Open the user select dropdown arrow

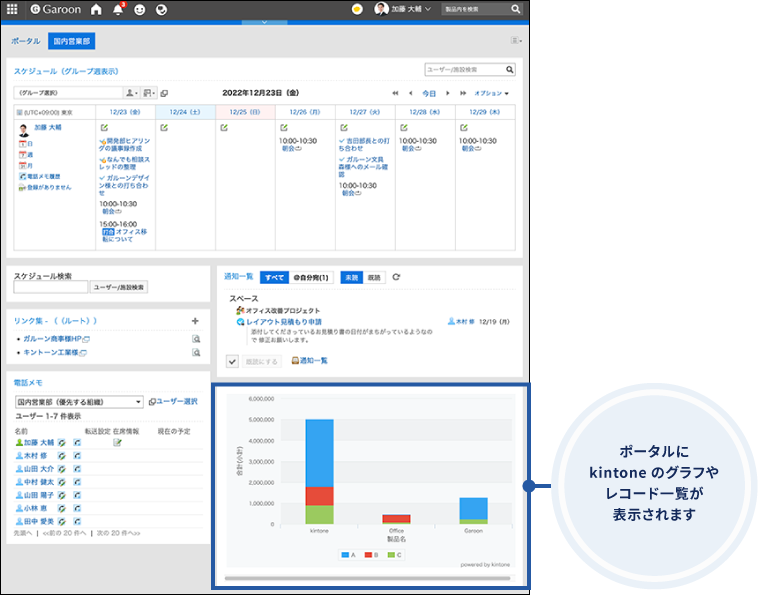(132, 93)
